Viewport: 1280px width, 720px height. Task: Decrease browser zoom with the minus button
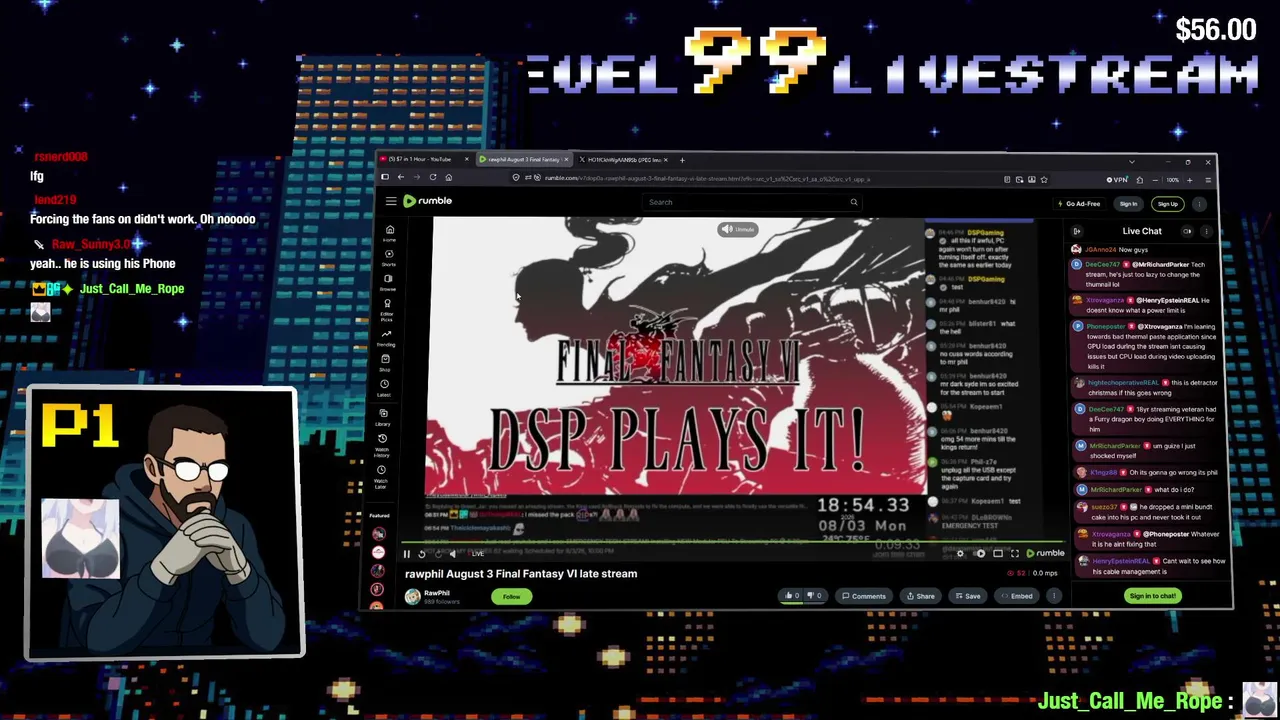pos(1155,180)
